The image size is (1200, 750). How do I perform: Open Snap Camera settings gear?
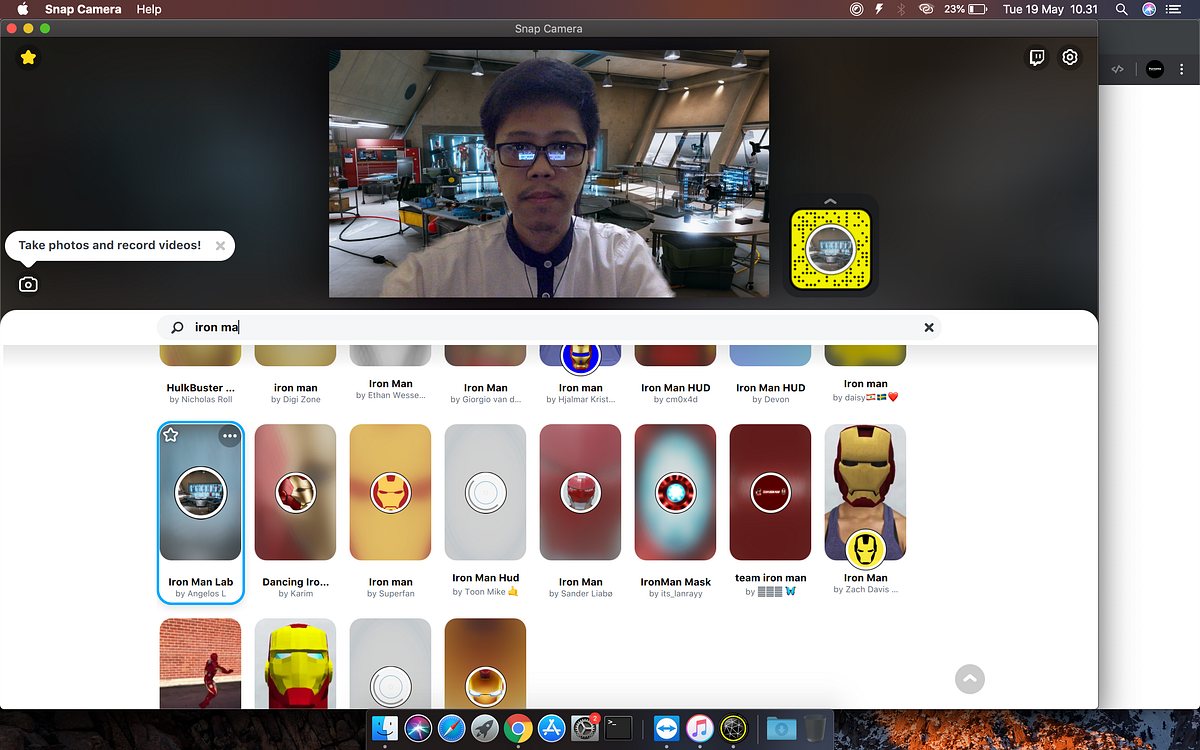pyautogui.click(x=1070, y=58)
